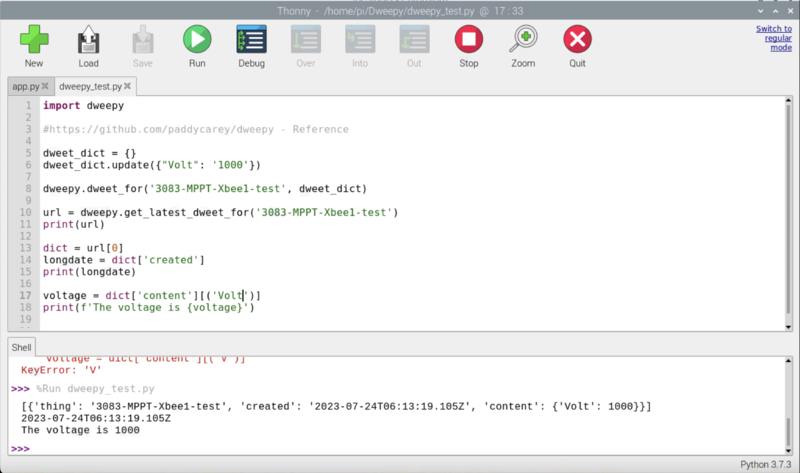Minimize the Thonny window from the title bar
This screenshot has height=473, width=800.
tap(761, 11)
